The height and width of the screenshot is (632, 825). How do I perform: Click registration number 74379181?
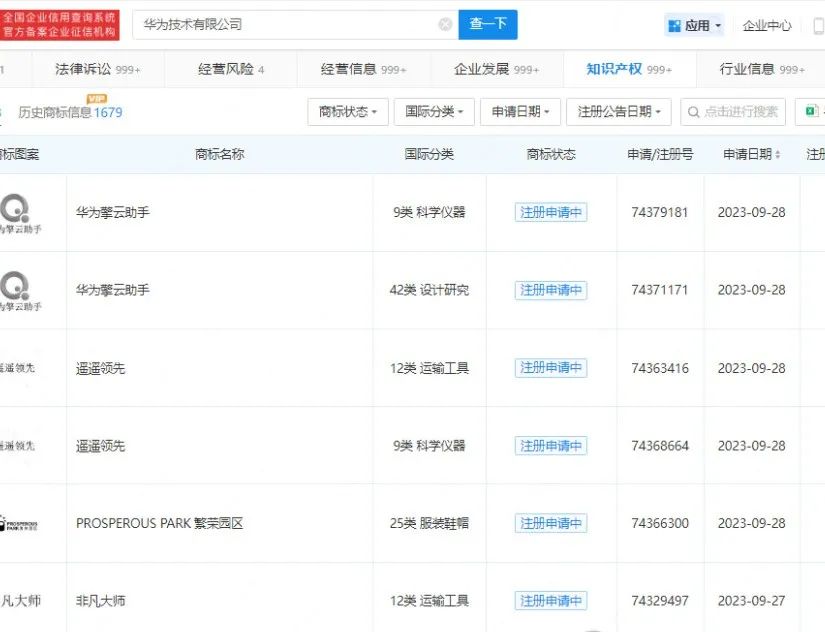660,212
